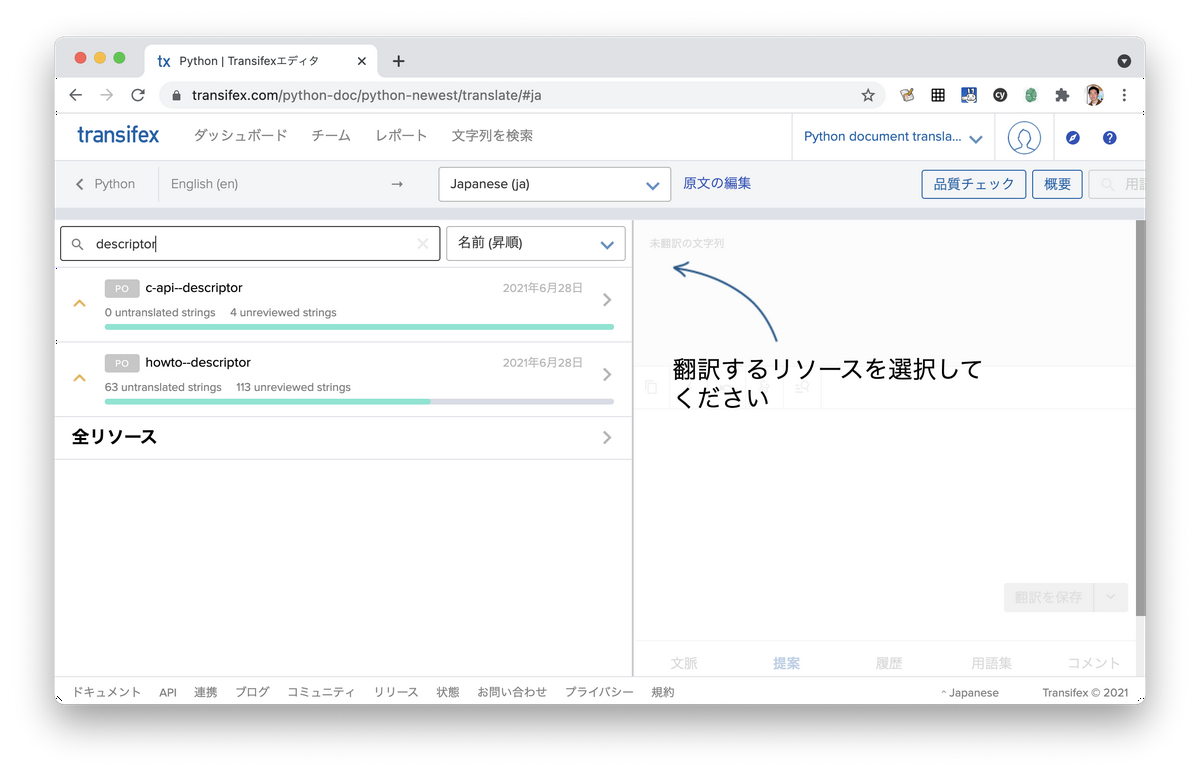Collapse the c-api--descriptor row caret
The image size is (1200, 776).
tap(80, 303)
